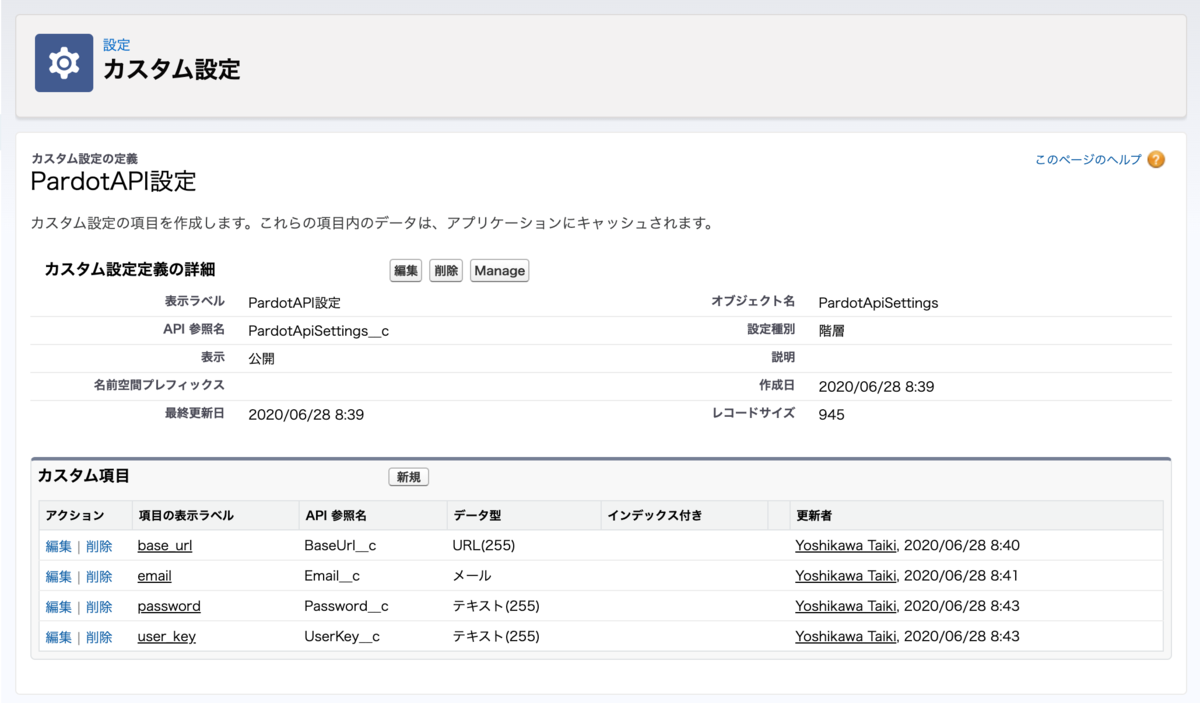Select the 公開 visibility value
Viewport: 1200px width, 703px height.
261,359
